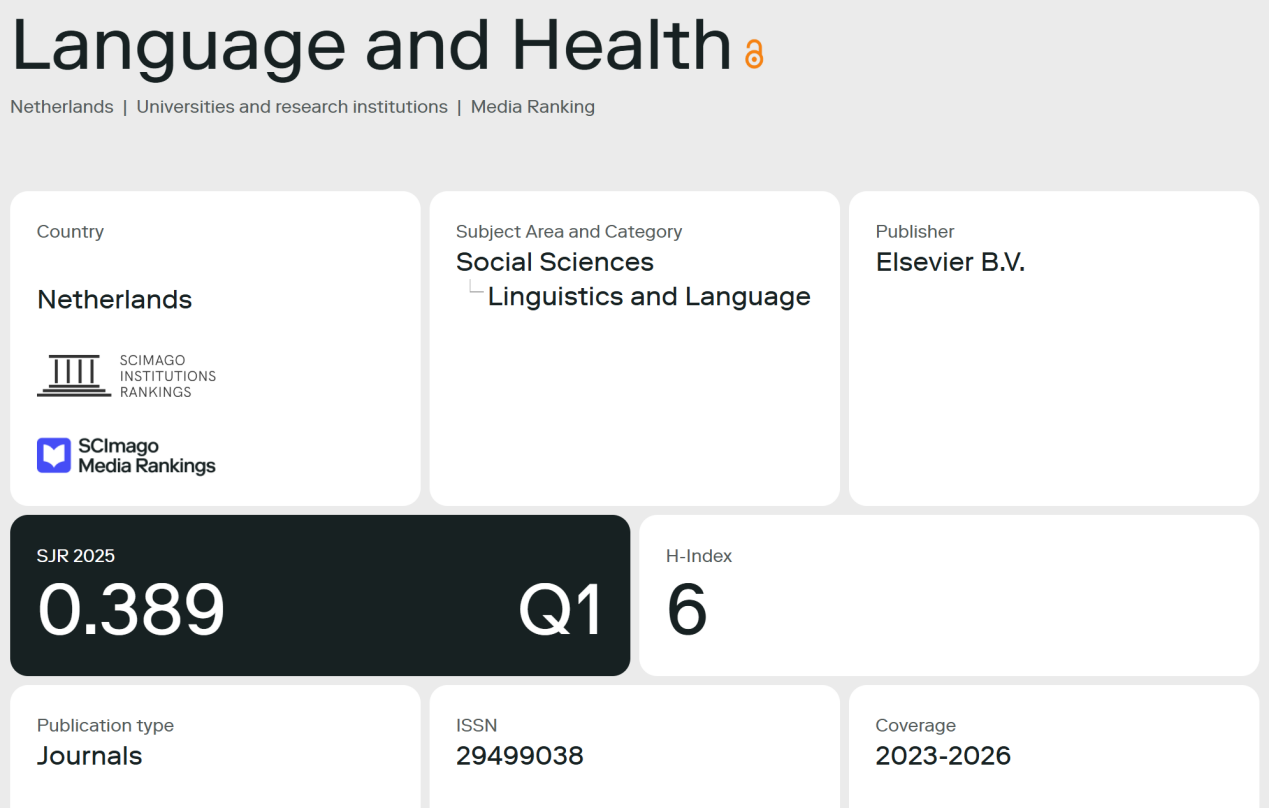The width and height of the screenshot is (1269, 808).
Task: Follow the Netherlands link under the title
Action: [x=62, y=107]
